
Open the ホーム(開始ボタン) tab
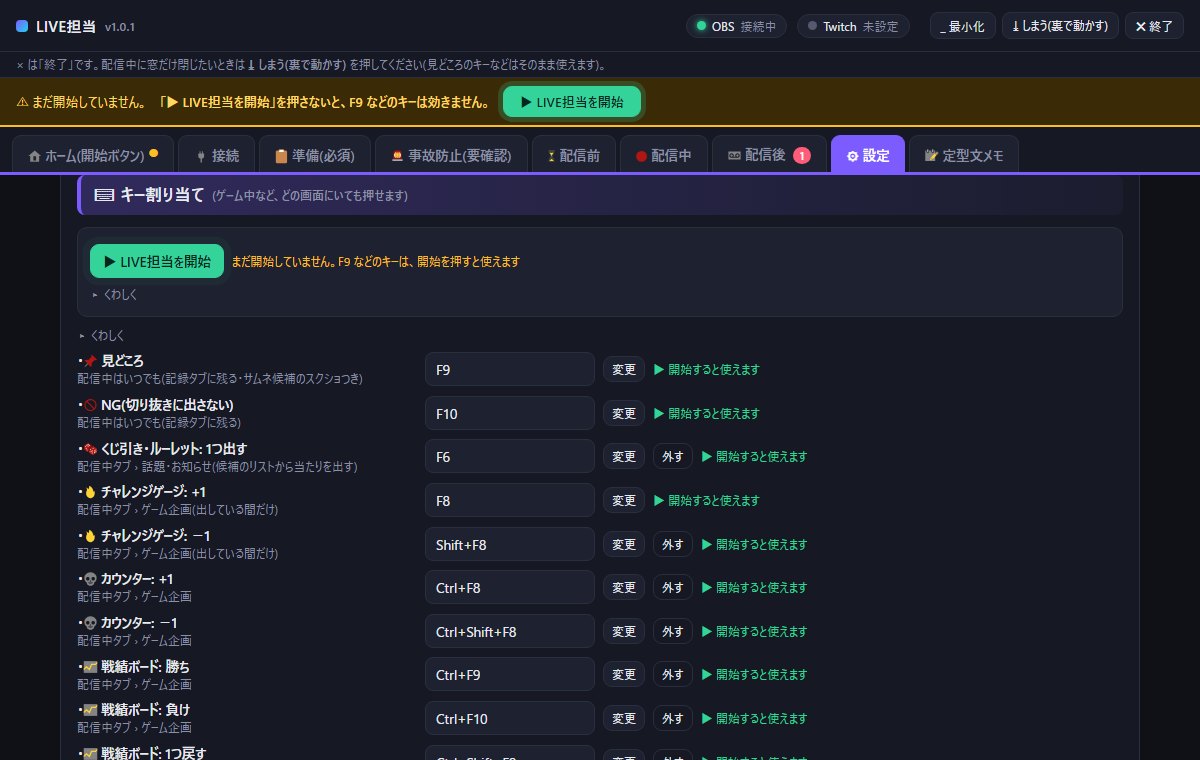[93, 155]
